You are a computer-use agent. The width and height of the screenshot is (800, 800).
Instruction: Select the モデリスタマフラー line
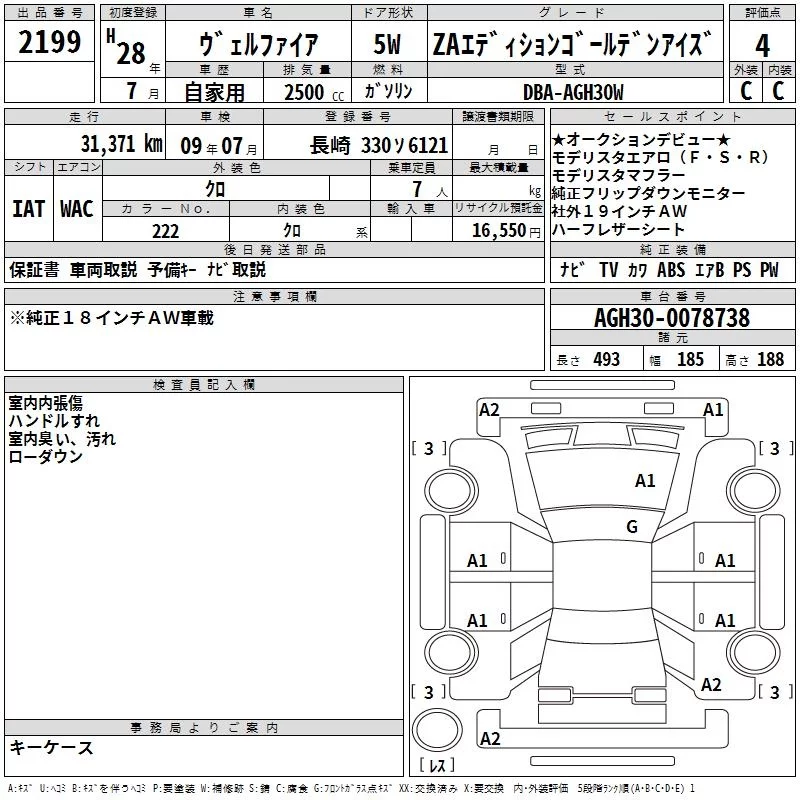[618, 175]
